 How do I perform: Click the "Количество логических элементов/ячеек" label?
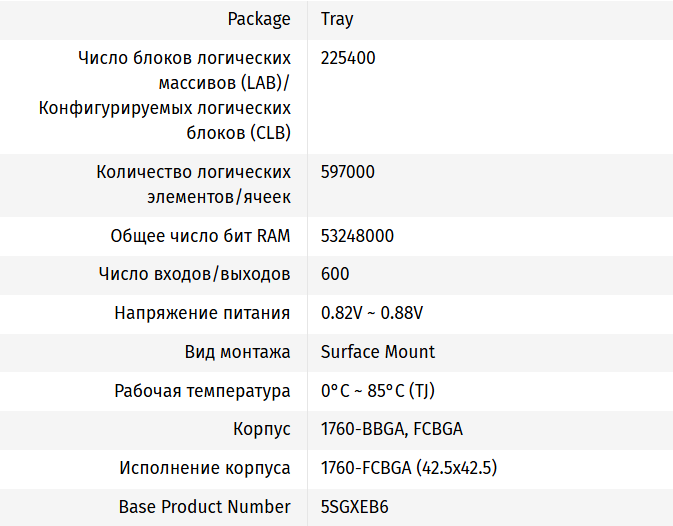click(x=193, y=184)
